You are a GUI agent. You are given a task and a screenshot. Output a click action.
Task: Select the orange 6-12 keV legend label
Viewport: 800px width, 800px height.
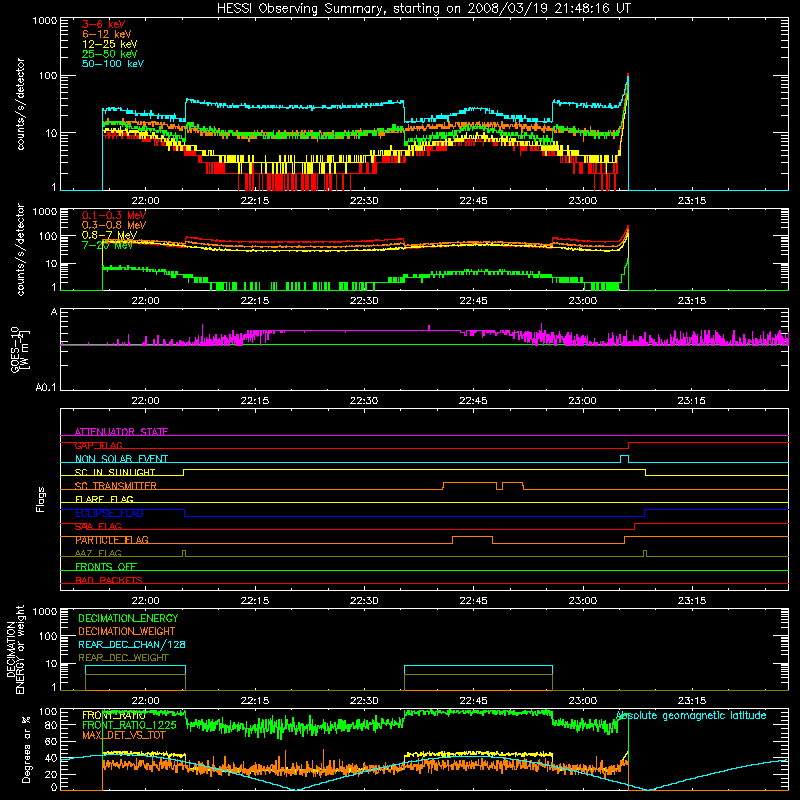(106, 34)
